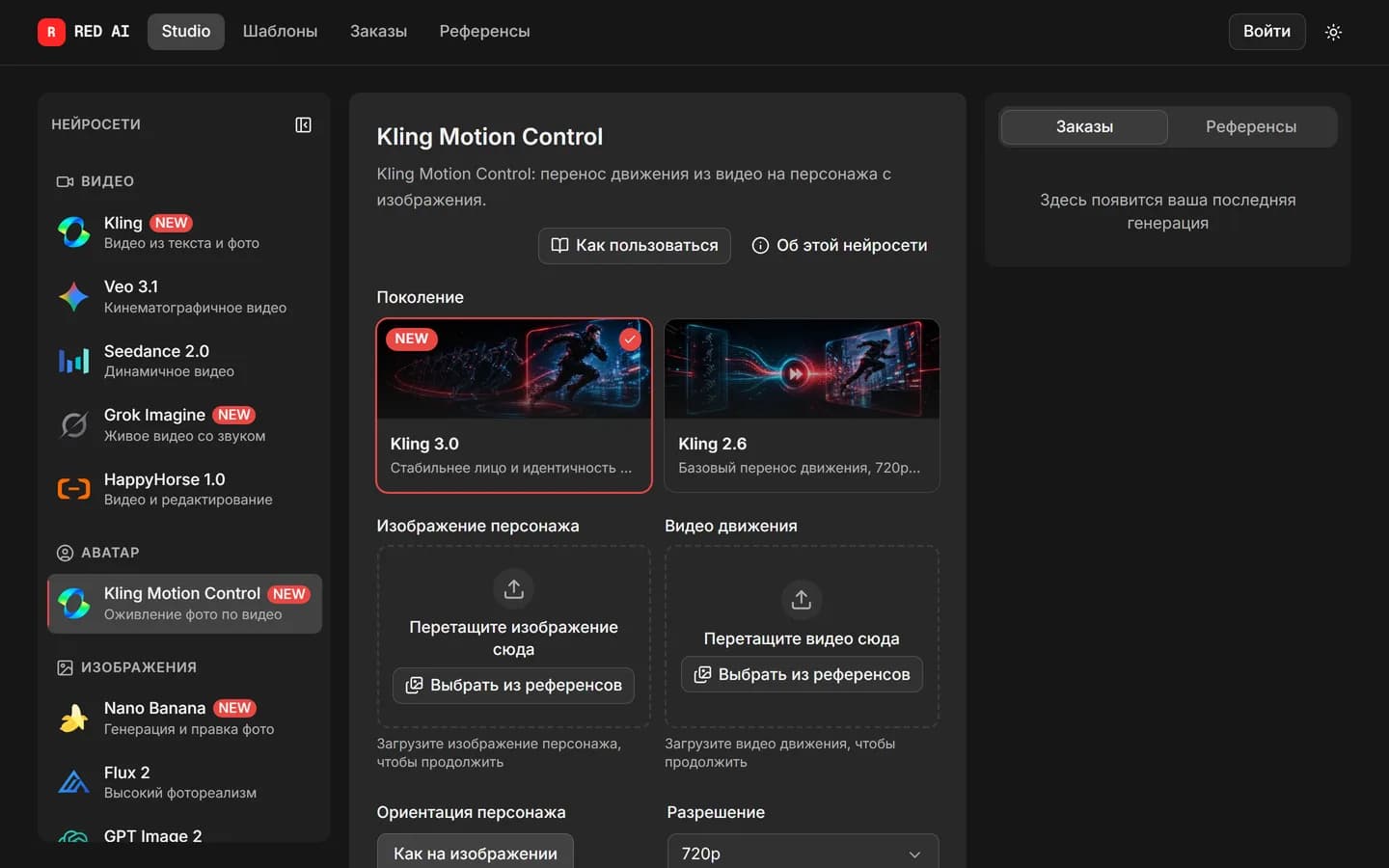Select Veo 3.1 Кинематографичное видео
1389x868 pixels.
coord(184,296)
